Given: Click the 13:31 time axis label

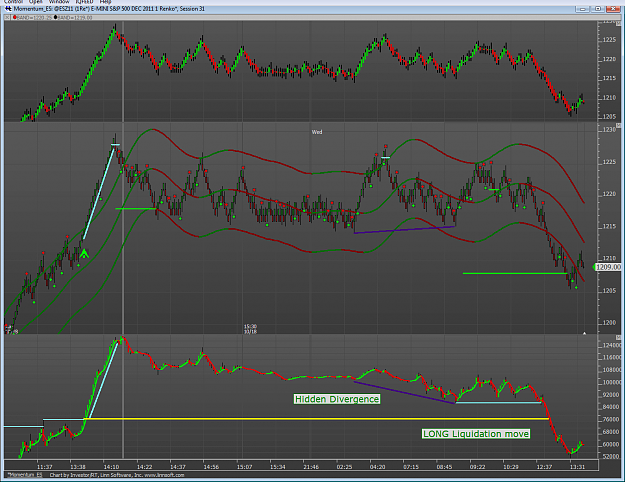Looking at the screenshot, I should tap(577, 467).
